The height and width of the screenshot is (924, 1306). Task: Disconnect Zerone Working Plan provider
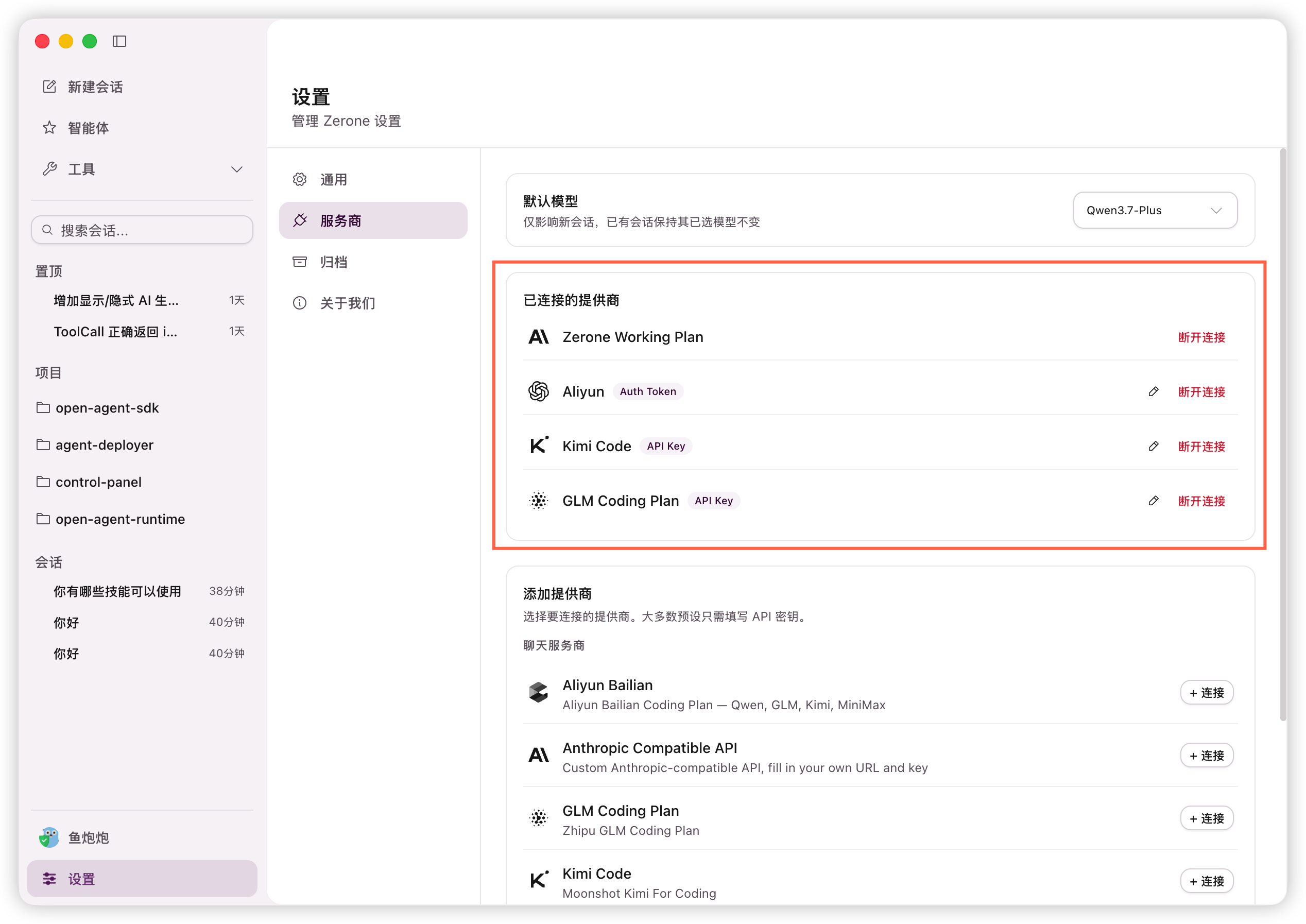[x=1201, y=337]
